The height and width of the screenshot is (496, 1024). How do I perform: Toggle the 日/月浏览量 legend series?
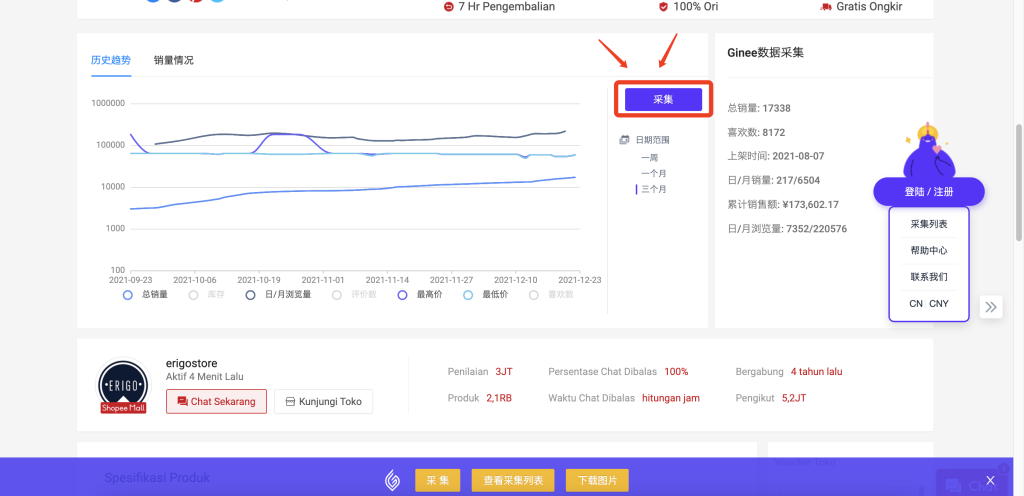tap(278, 294)
